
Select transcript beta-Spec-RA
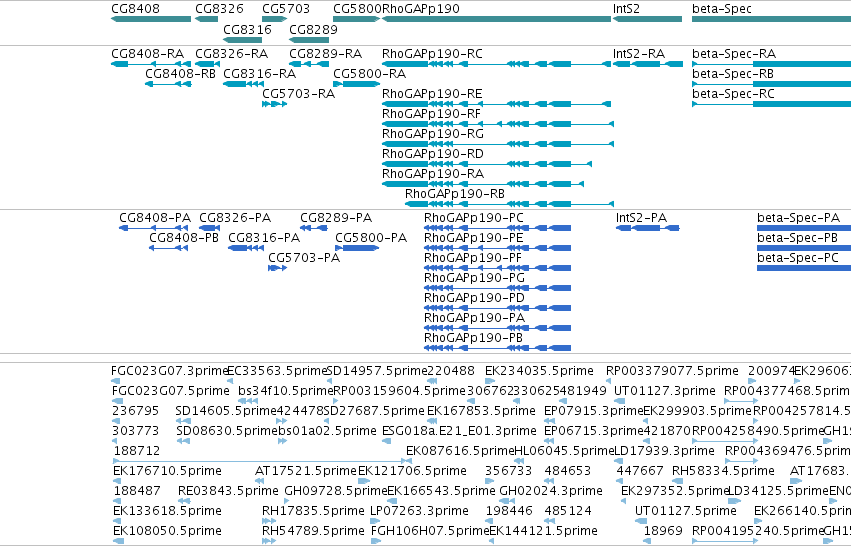tap(734, 54)
